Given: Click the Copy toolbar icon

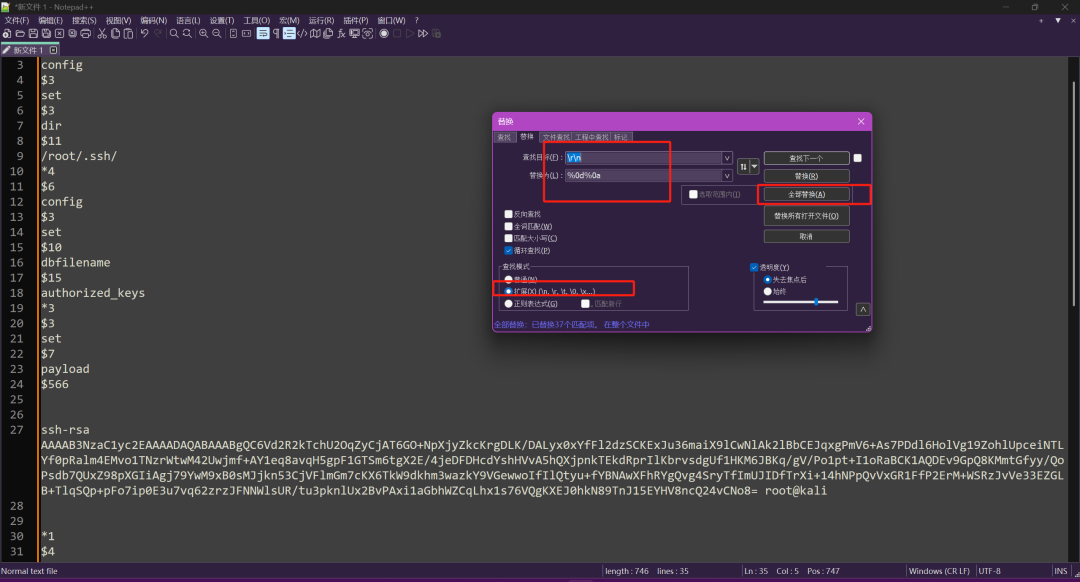Looking at the screenshot, I should (x=115, y=33).
